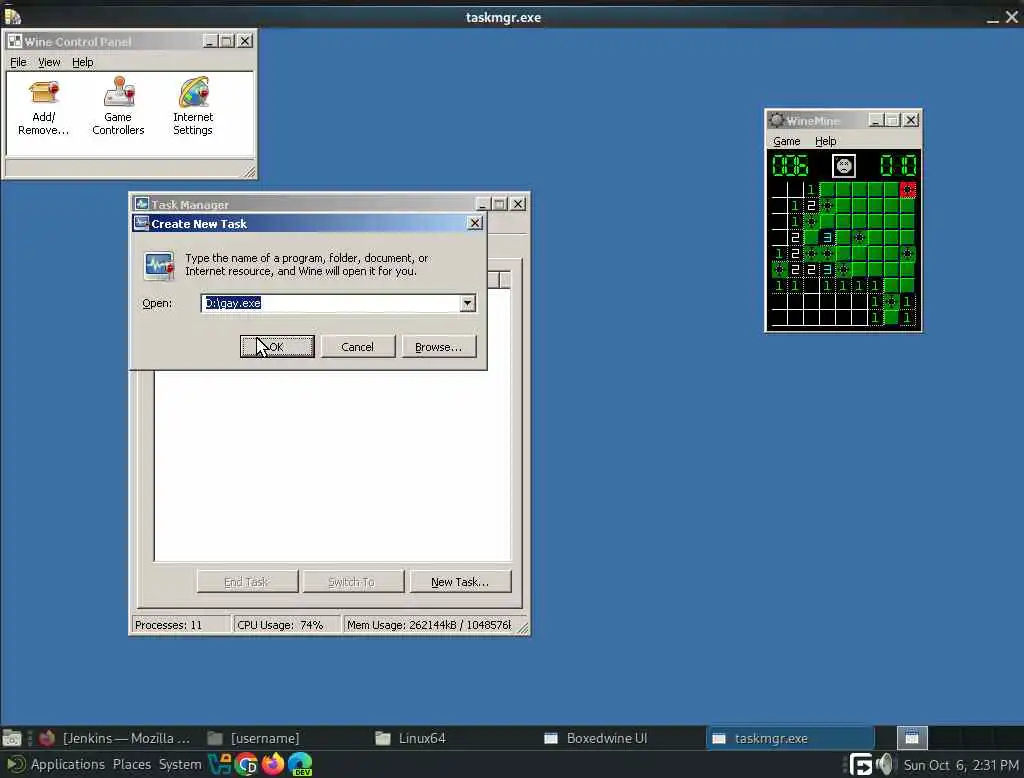Open the File menu in Wine Control Panel
The height and width of the screenshot is (778, 1024).
coord(18,62)
